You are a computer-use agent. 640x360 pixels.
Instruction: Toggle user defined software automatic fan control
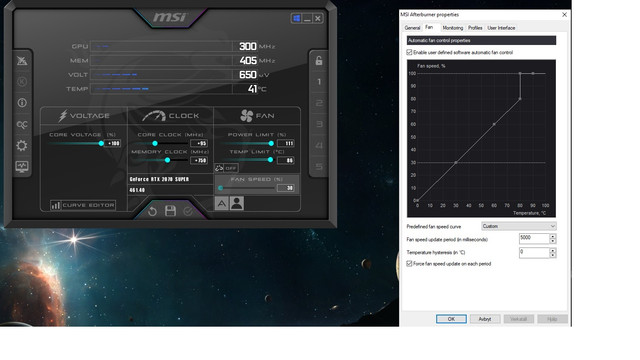409,52
